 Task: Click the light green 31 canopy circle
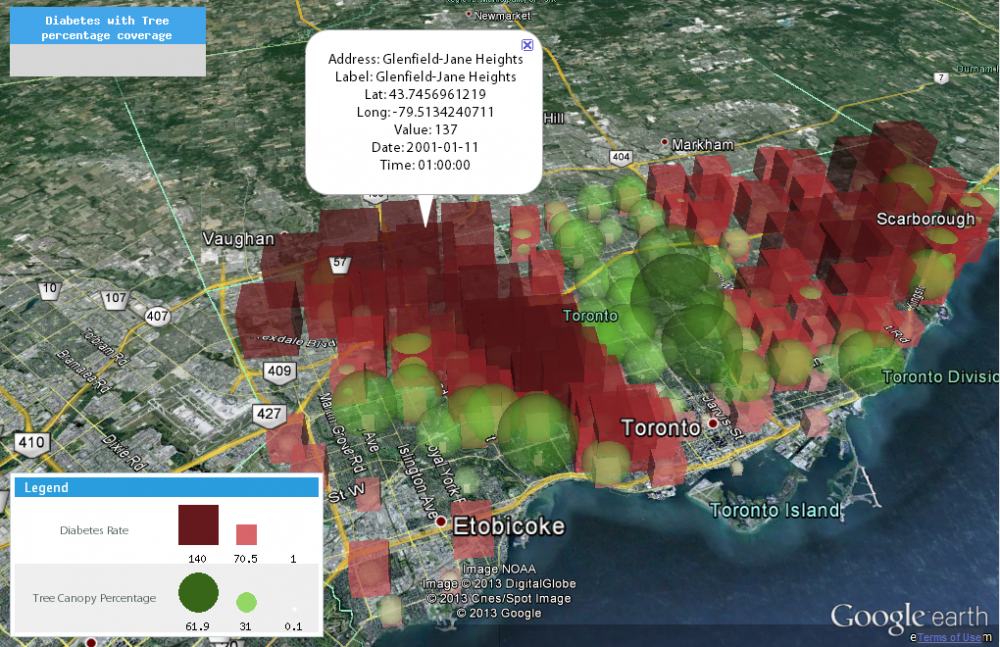pyautogui.click(x=246, y=602)
